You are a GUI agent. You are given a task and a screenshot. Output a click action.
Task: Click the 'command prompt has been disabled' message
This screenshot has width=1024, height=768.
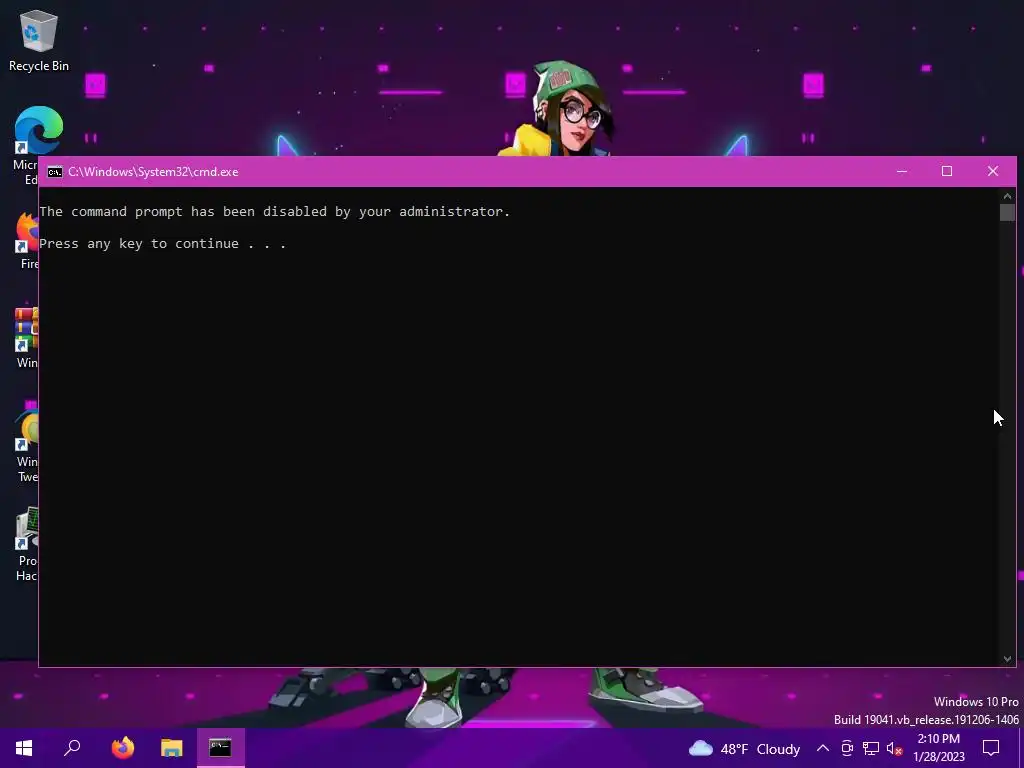(x=274, y=212)
